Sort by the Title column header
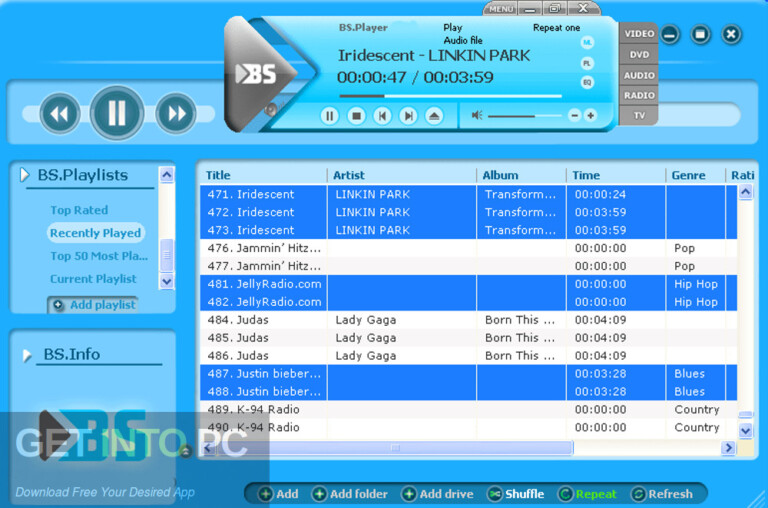The width and height of the screenshot is (768, 508). click(x=263, y=175)
